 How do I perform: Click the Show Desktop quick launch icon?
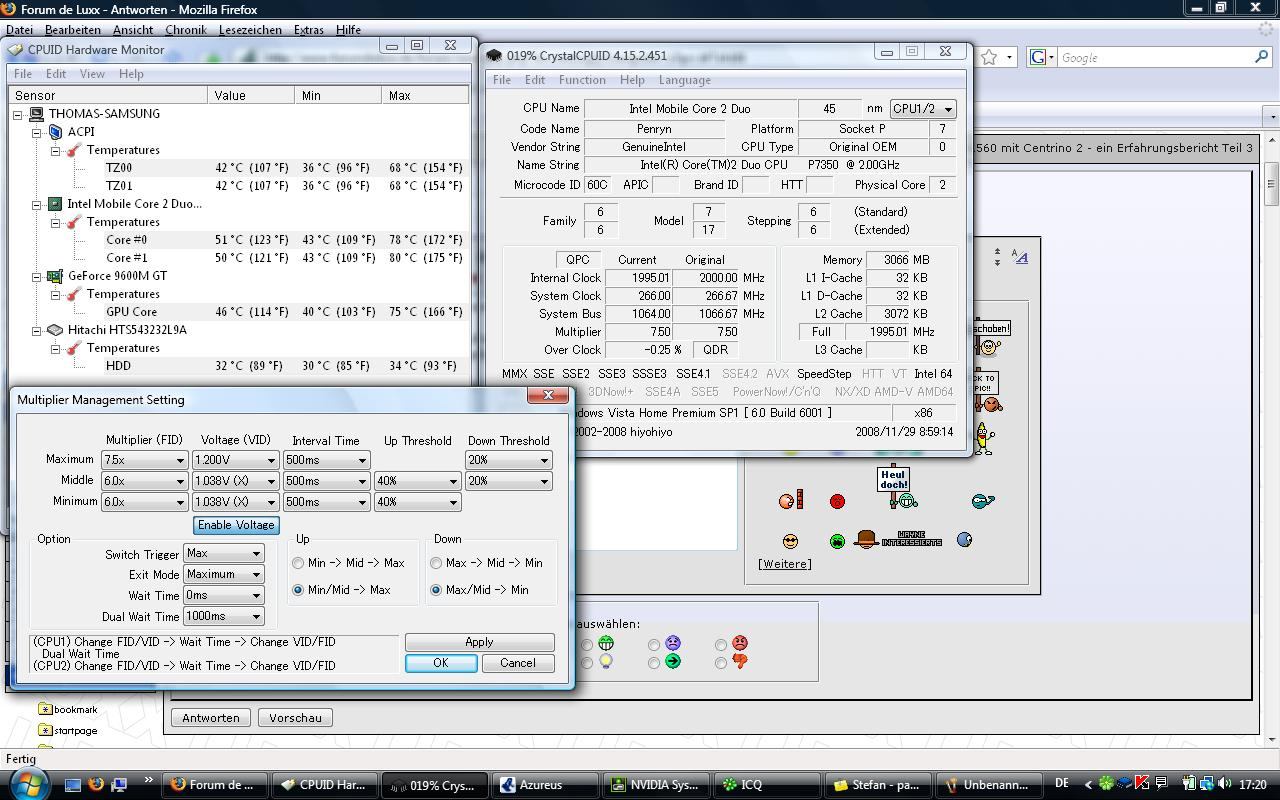[73, 785]
